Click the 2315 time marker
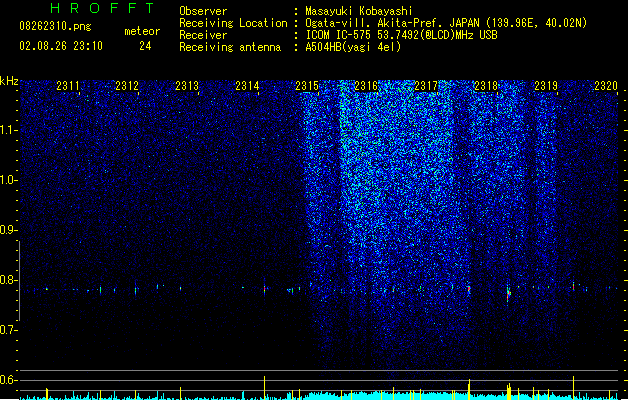 point(307,85)
